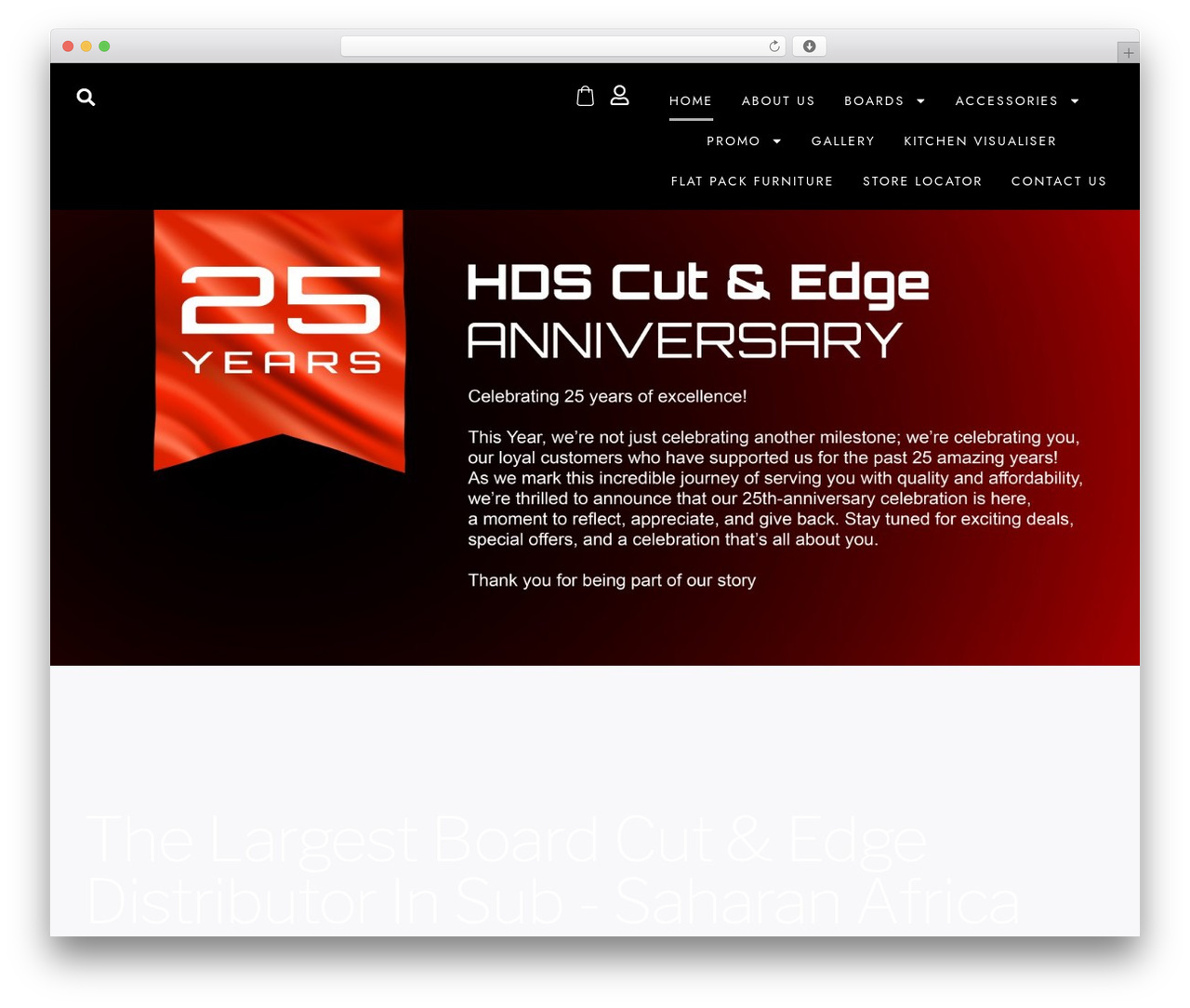This screenshot has height=1008, width=1190.
Task: Open the Store Locator link
Action: (922, 181)
